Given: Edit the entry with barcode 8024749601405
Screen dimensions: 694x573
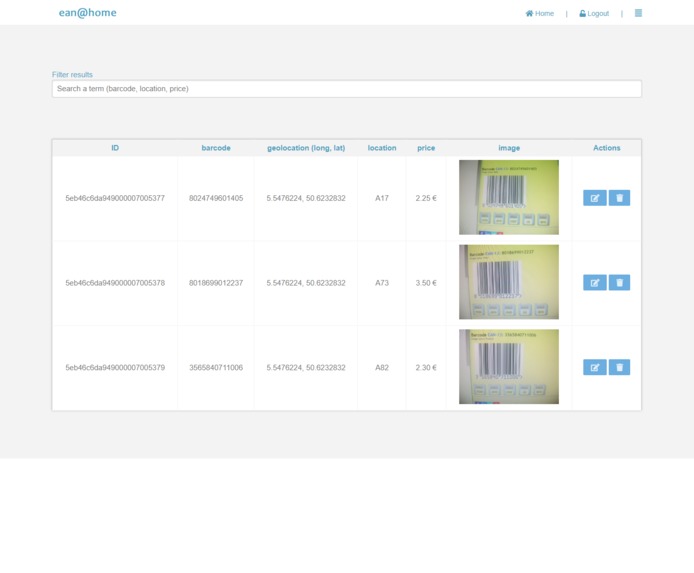Looking at the screenshot, I should (594, 198).
